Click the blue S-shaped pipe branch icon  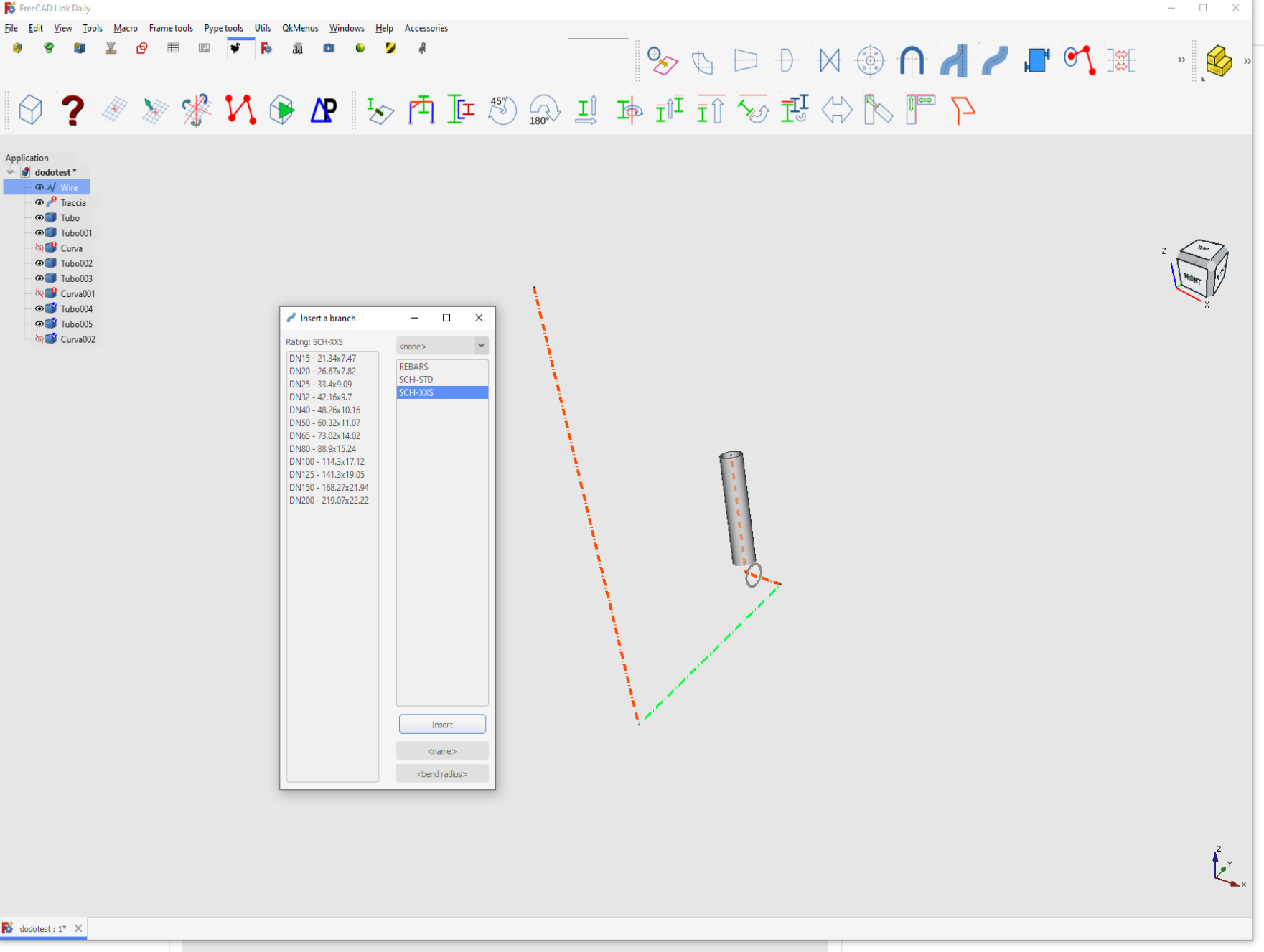(x=995, y=60)
